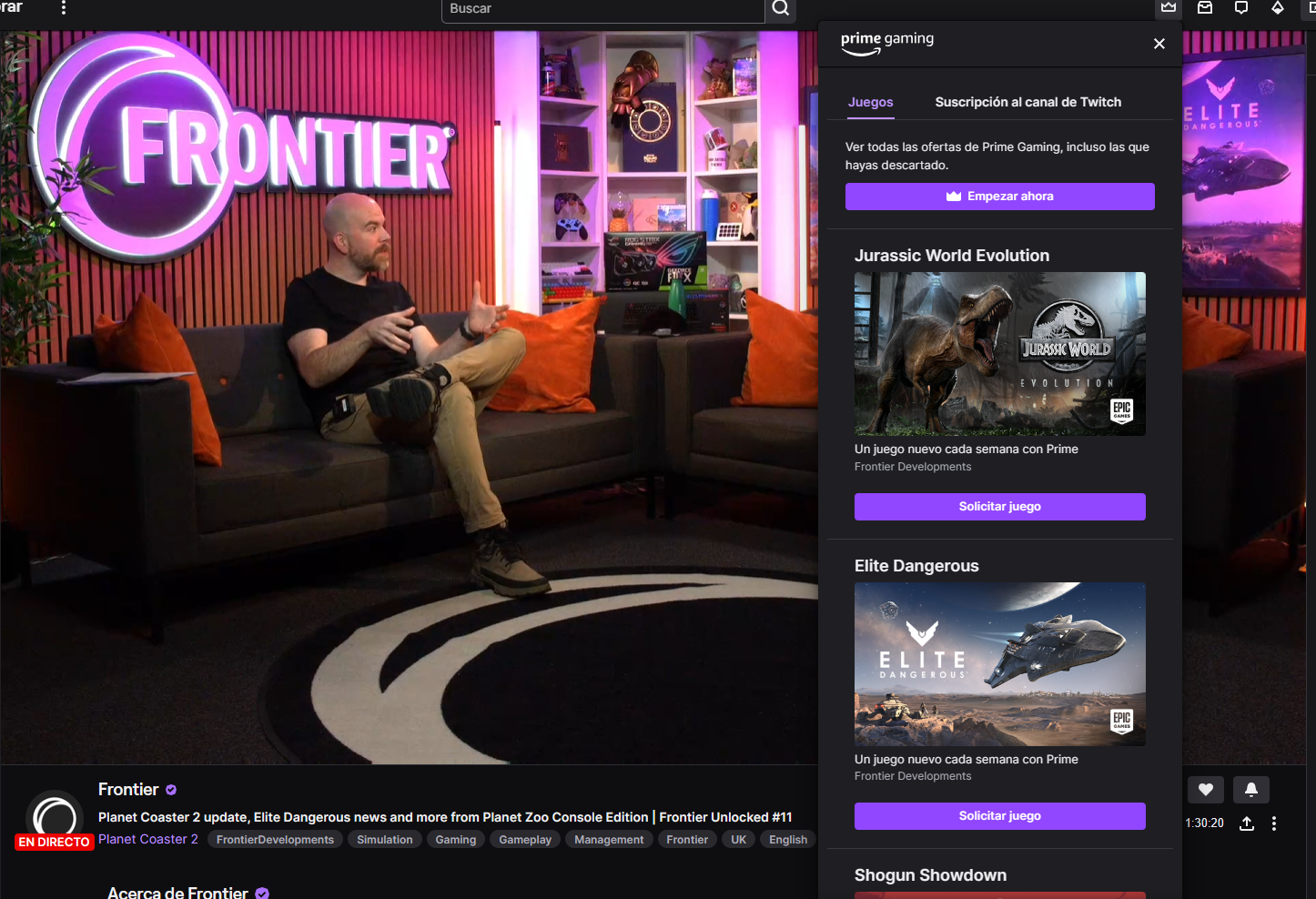Click the verified badge next to Frontier
This screenshot has width=1316, height=899.
171,790
